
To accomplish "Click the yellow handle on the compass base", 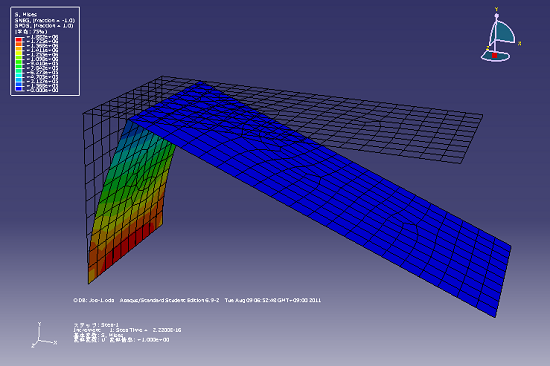I will pos(488,48).
